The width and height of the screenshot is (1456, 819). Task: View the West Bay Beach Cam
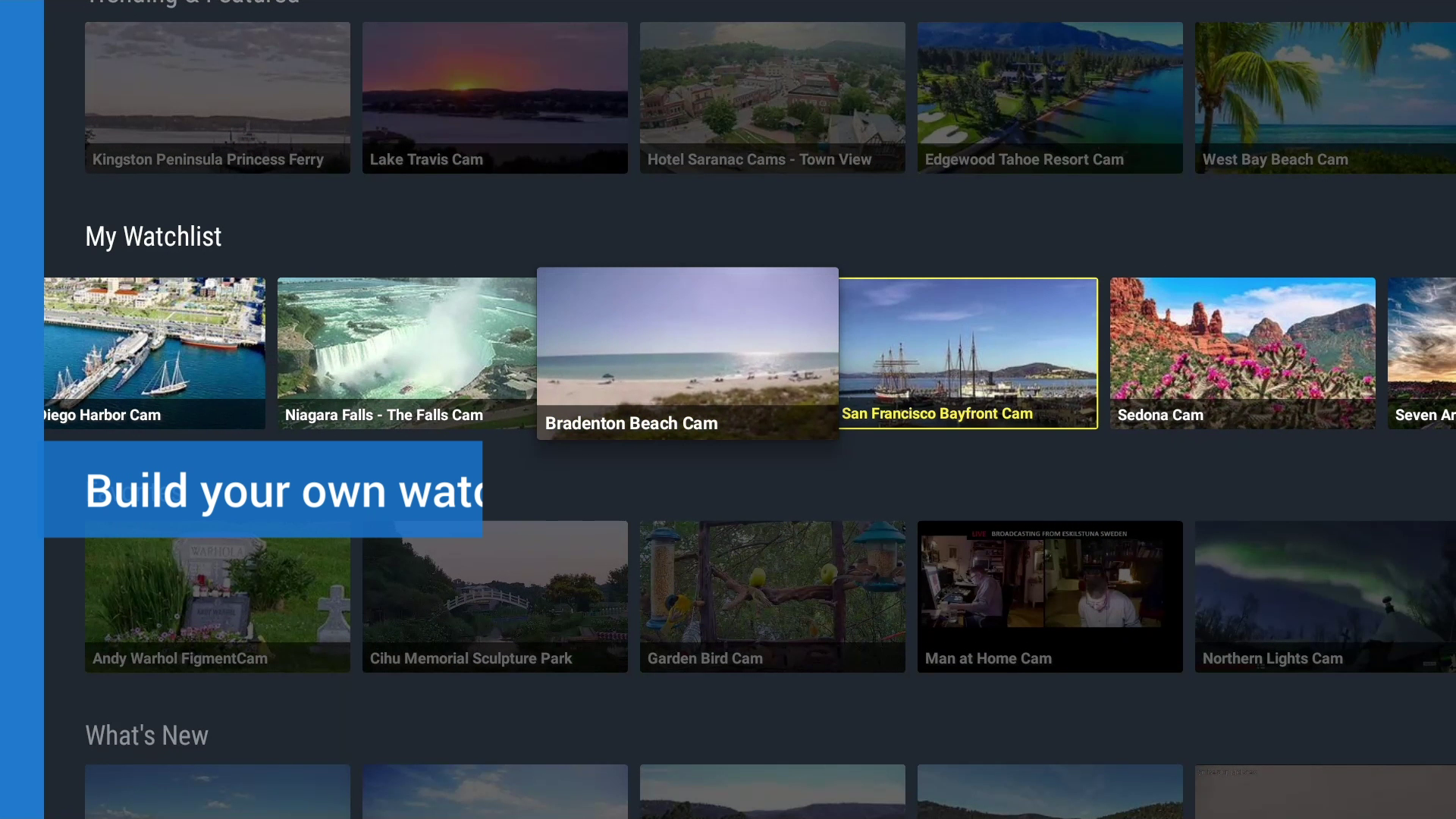tap(1324, 97)
